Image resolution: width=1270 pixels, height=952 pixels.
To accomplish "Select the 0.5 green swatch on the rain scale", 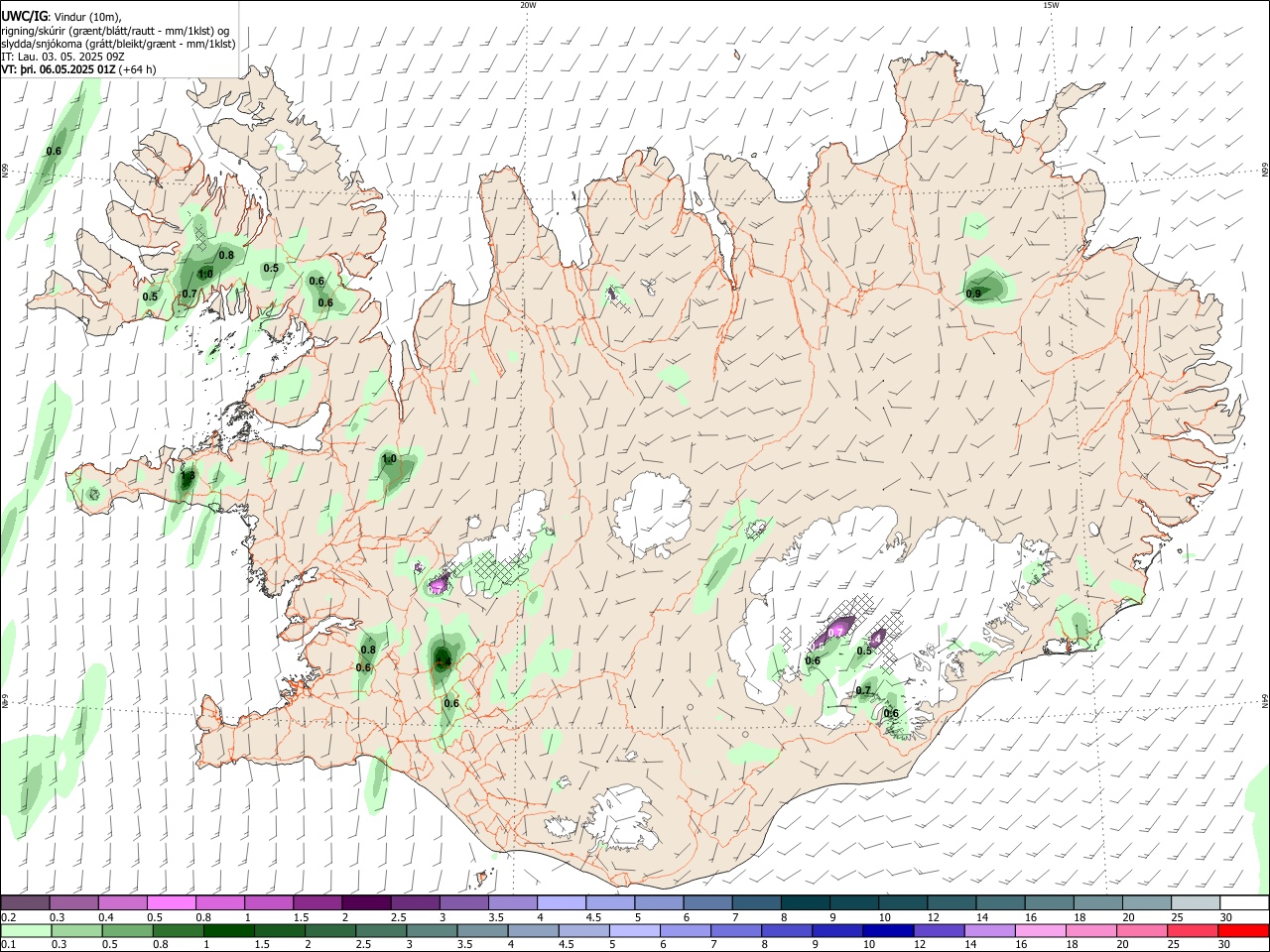I will [x=127, y=930].
